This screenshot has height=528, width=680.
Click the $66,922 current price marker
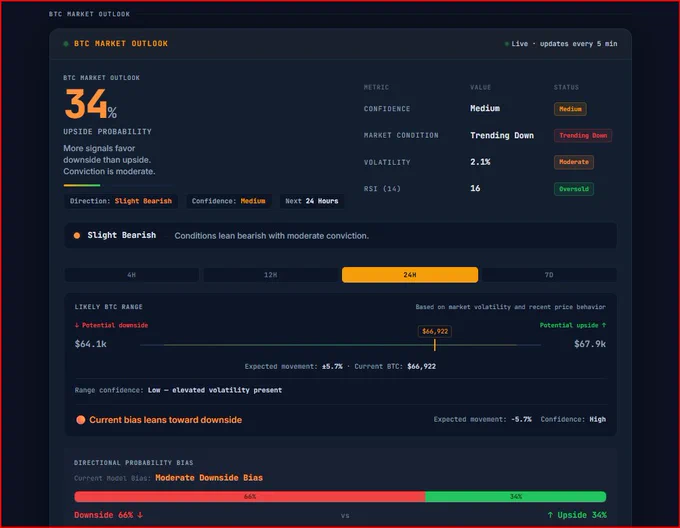click(x=435, y=332)
